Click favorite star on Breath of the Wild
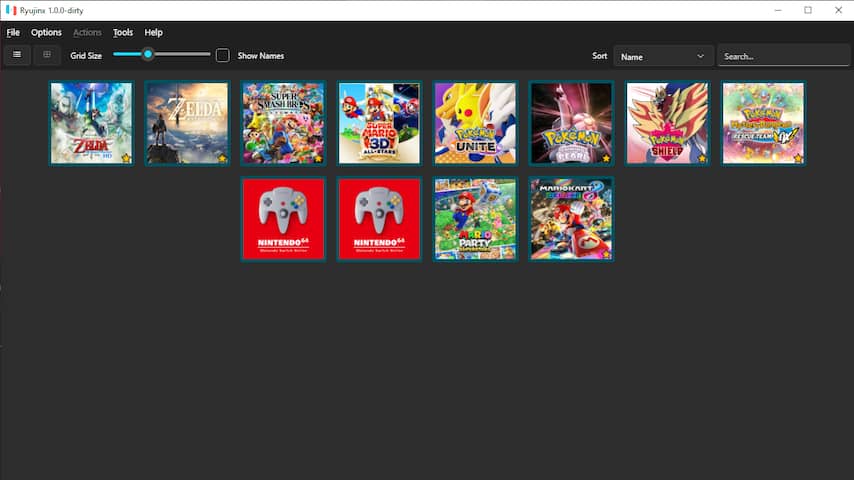 pos(222,159)
